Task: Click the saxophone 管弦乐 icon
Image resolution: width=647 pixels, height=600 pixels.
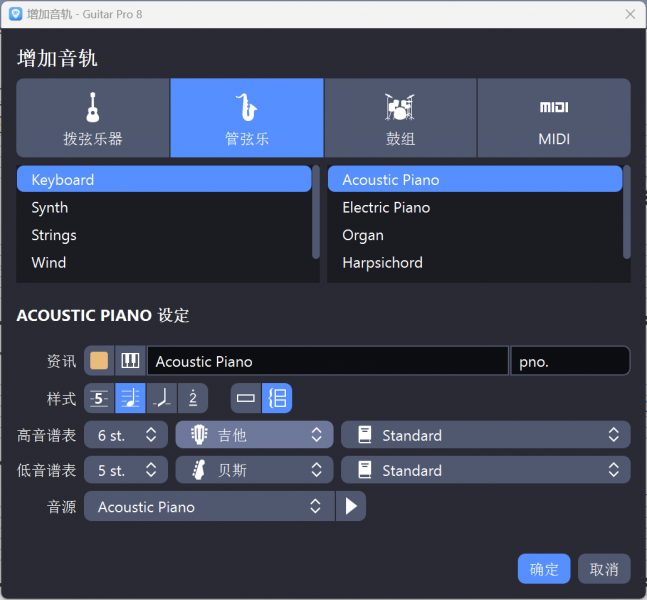Action: [x=246, y=106]
